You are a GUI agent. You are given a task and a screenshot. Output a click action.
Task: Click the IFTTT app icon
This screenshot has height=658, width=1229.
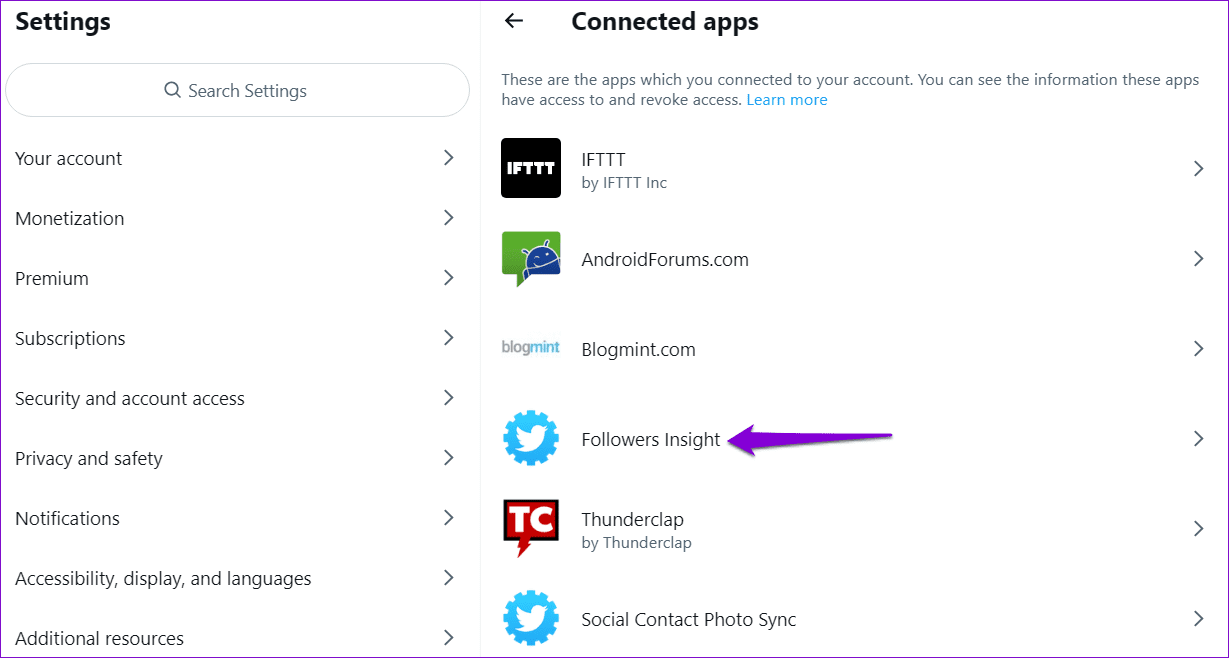click(531, 168)
